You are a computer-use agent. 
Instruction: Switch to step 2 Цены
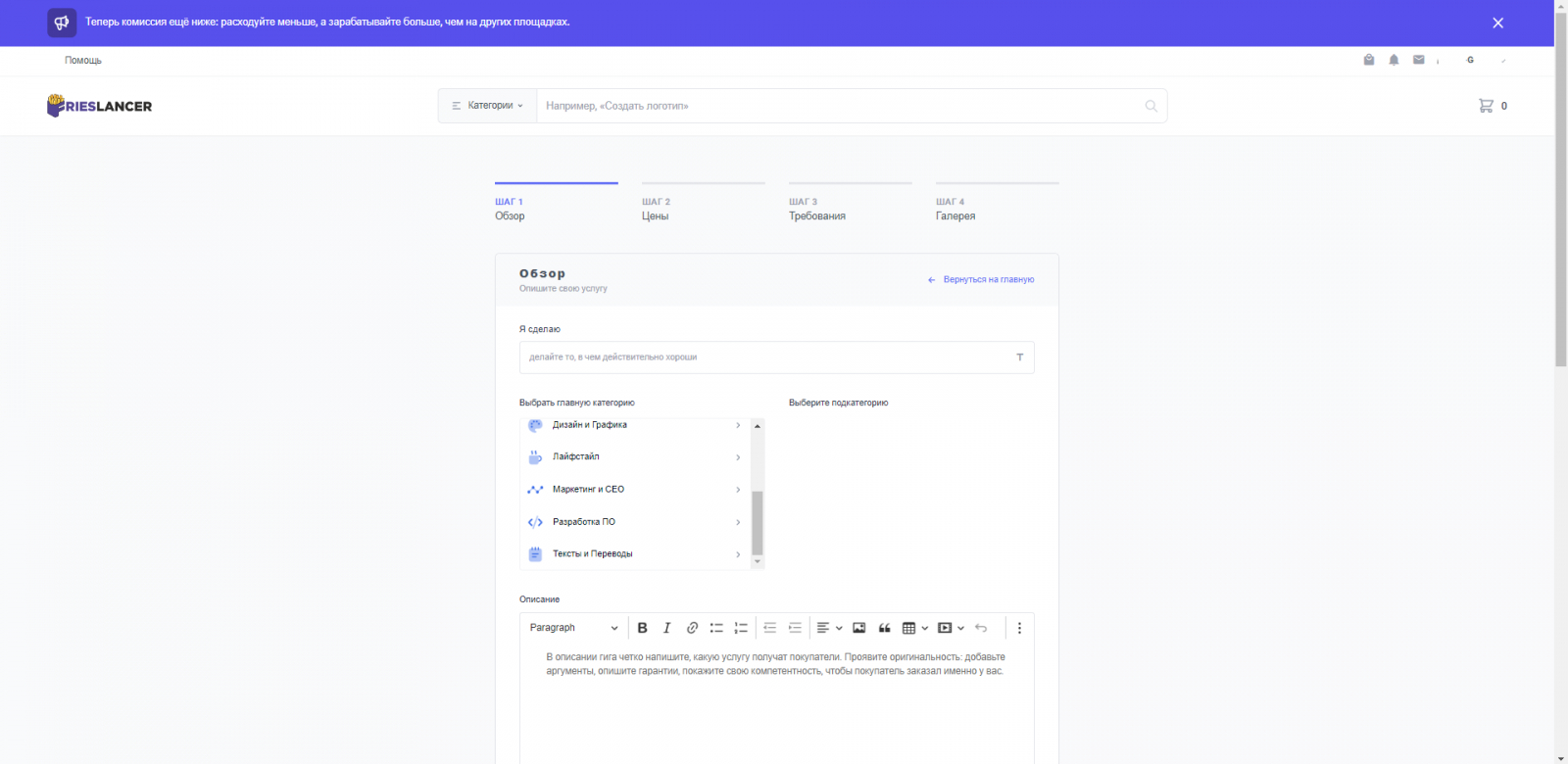(703, 203)
